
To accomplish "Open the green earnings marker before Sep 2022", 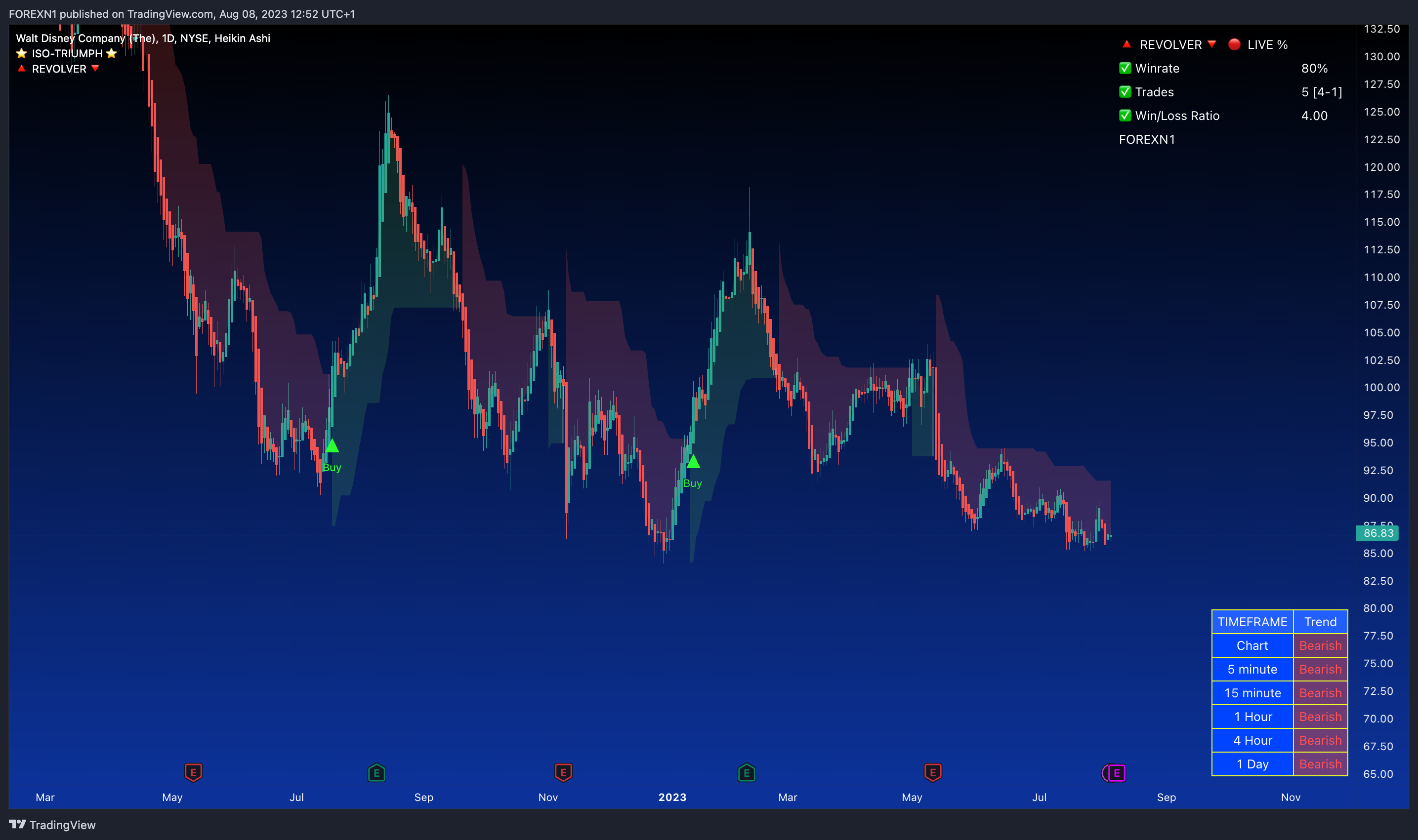I will pos(376,772).
